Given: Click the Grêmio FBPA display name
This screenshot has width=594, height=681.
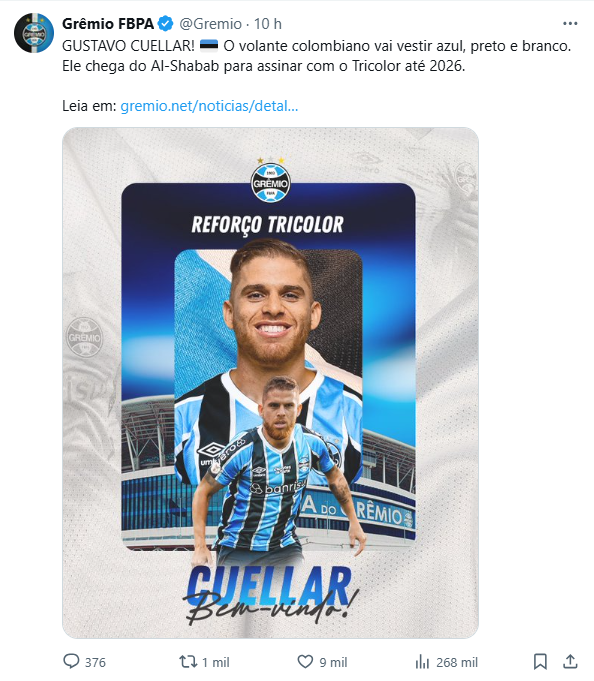Looking at the screenshot, I should [x=108, y=24].
